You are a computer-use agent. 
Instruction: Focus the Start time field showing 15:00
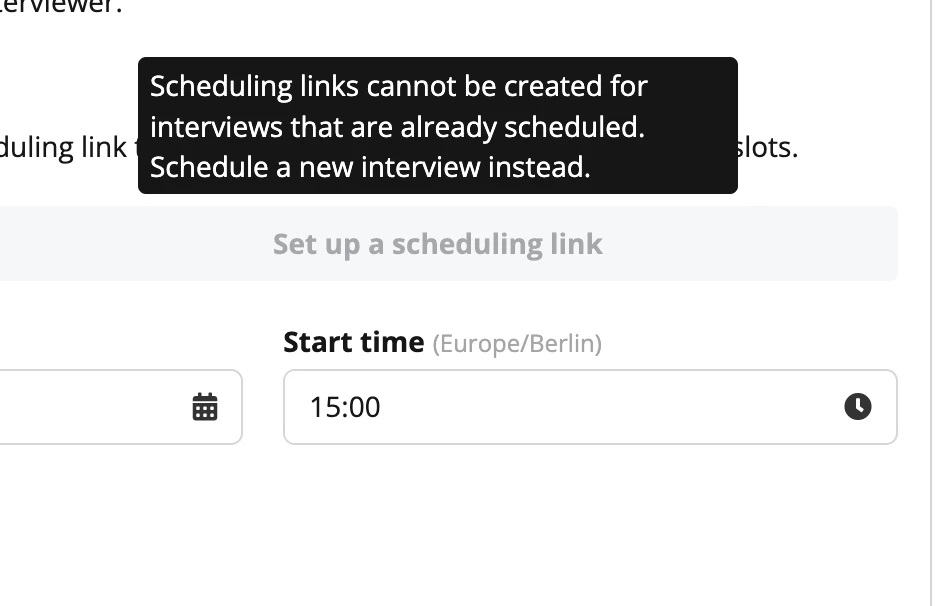(x=590, y=407)
